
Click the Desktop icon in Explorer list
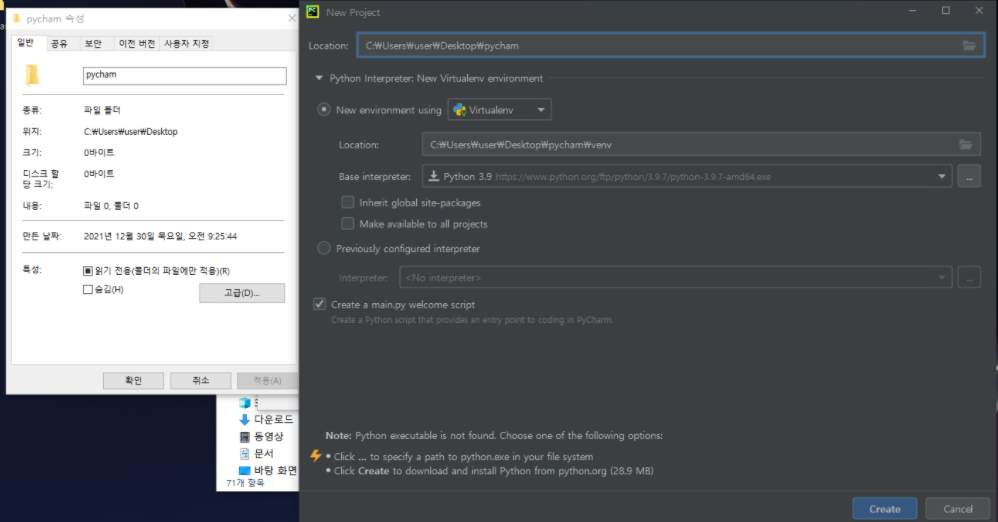(244, 470)
